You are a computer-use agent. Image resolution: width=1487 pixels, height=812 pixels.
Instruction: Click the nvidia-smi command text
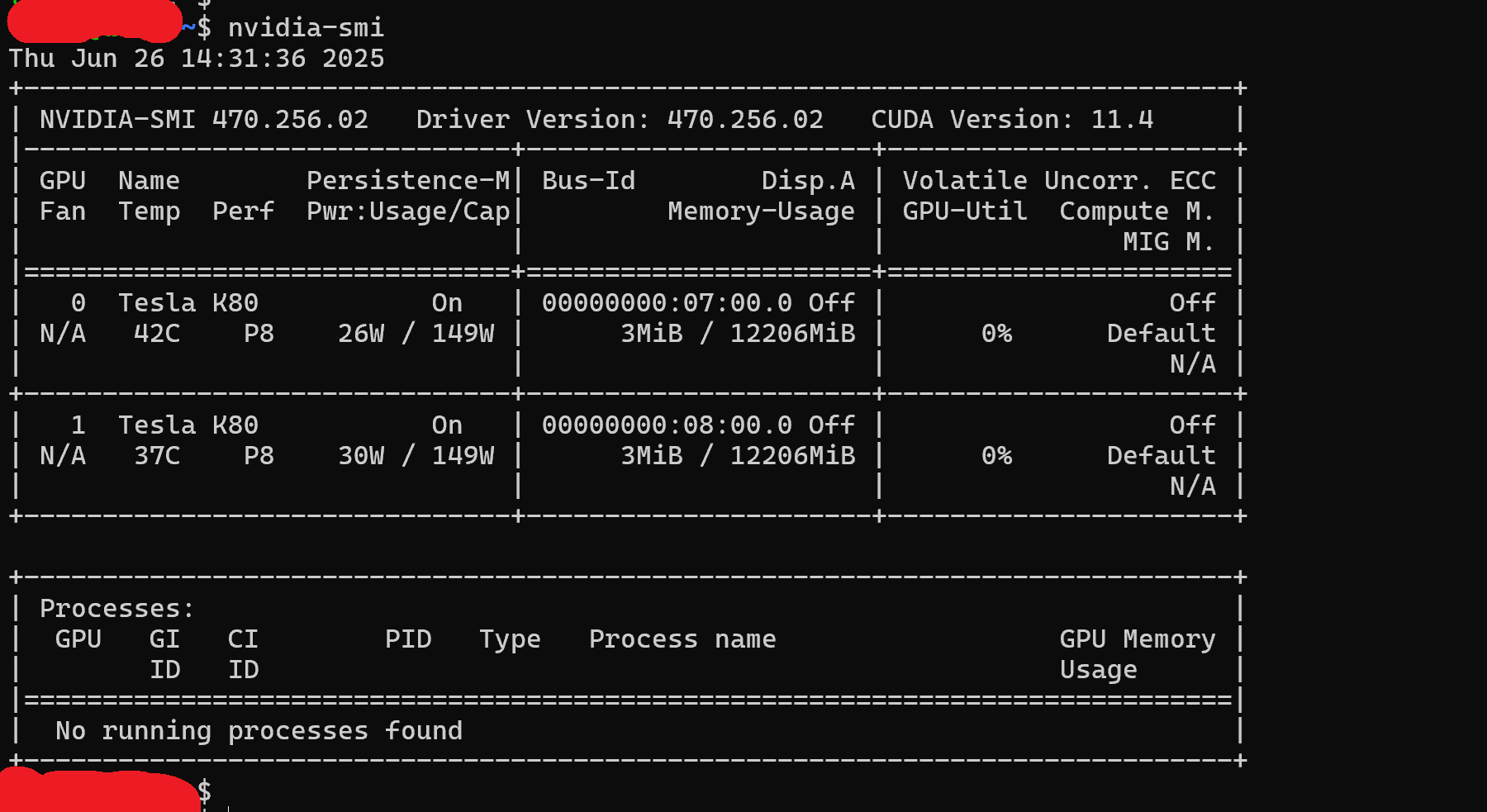point(306,28)
